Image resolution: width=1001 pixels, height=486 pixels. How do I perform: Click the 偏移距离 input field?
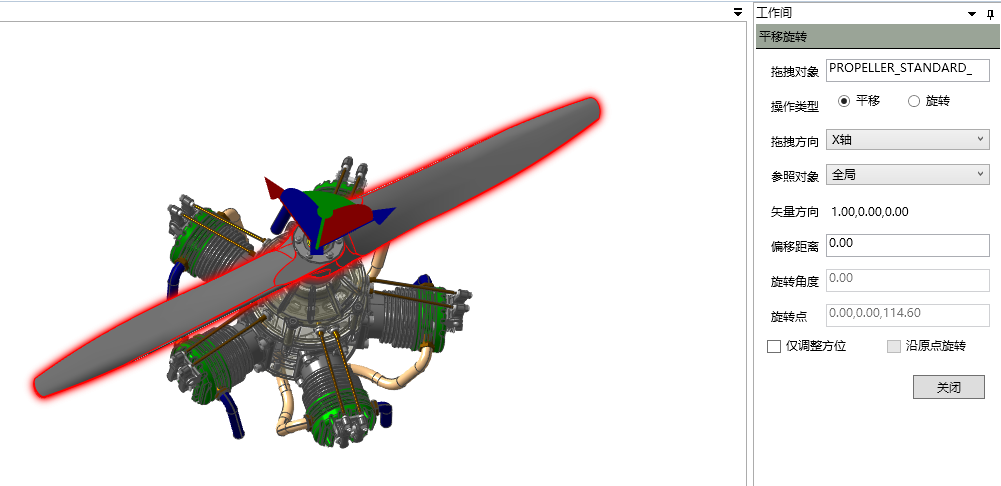pos(908,245)
